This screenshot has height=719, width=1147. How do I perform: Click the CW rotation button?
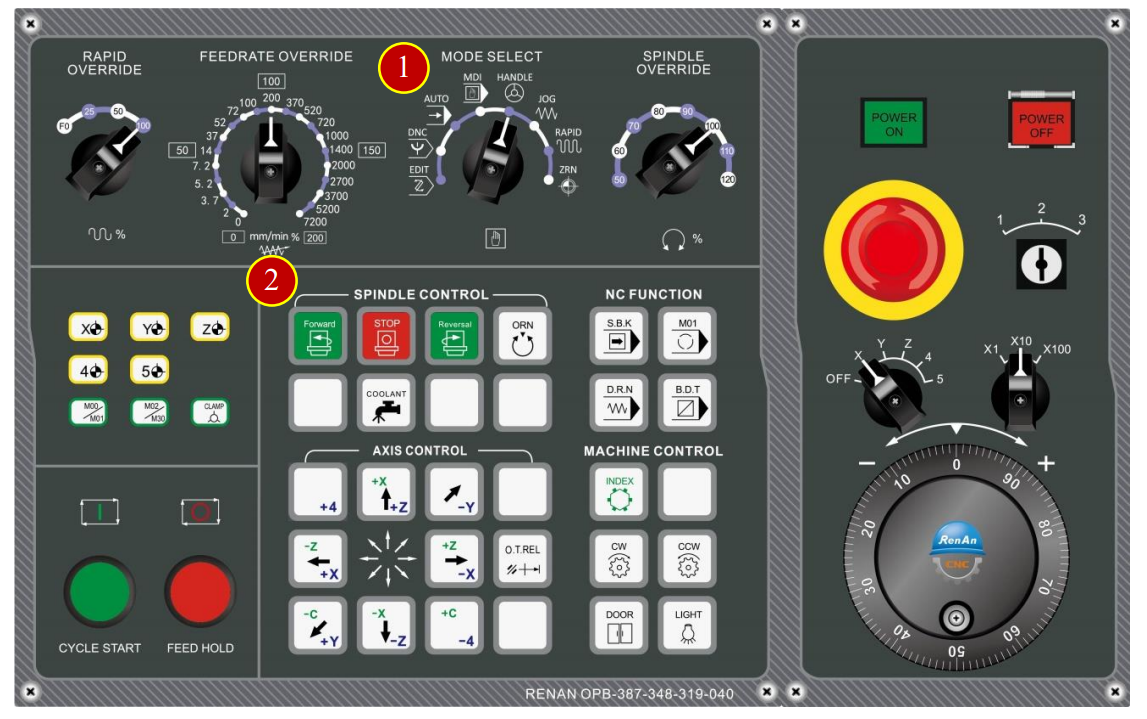click(x=619, y=559)
